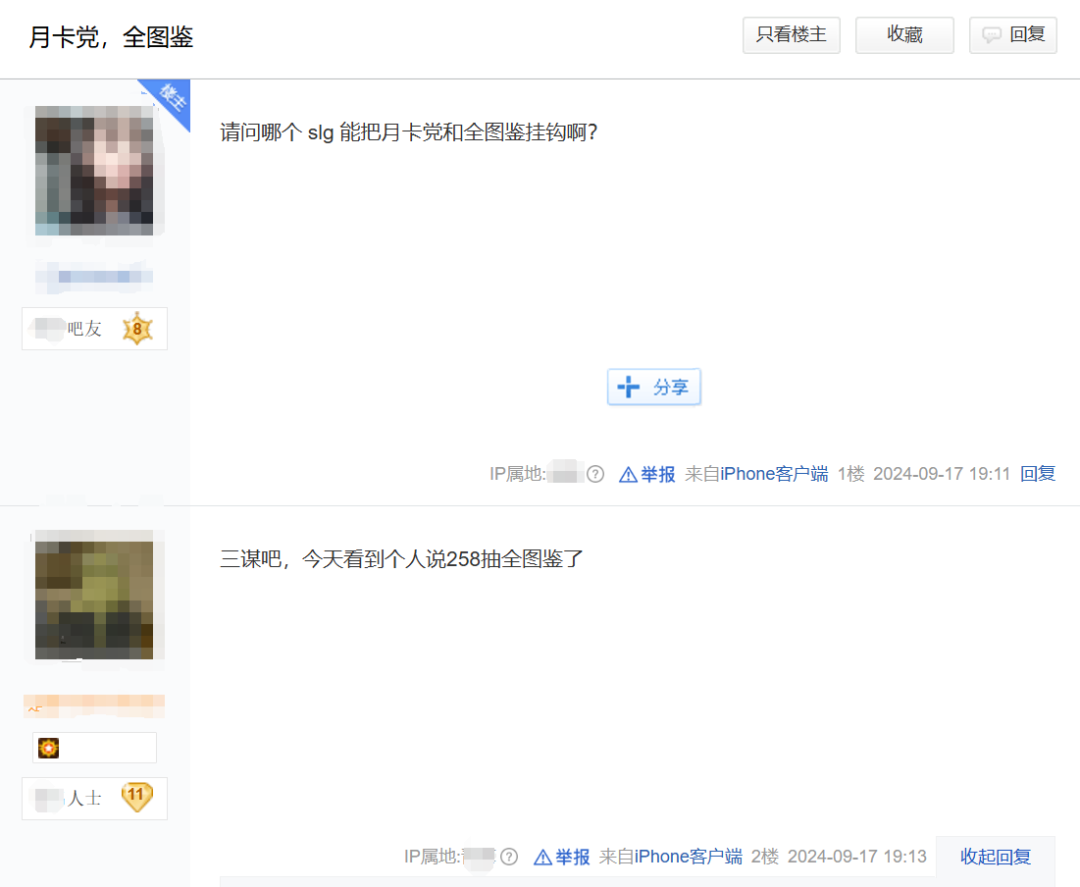Click the reply text 三谋吧，今天看到个人说258抽全图鉴了
Image resolution: width=1080 pixels, height=887 pixels.
point(402,559)
